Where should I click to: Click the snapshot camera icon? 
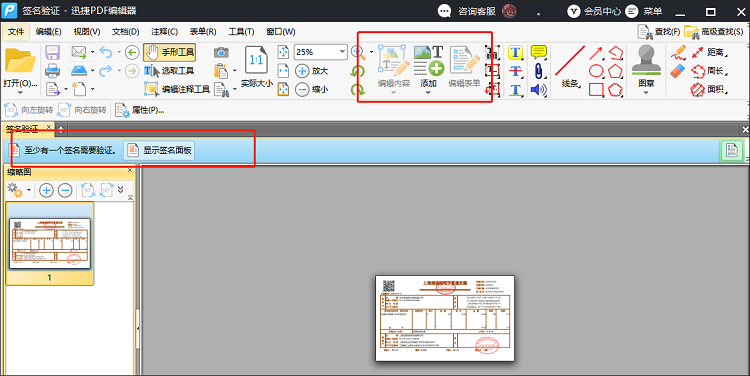[221, 52]
